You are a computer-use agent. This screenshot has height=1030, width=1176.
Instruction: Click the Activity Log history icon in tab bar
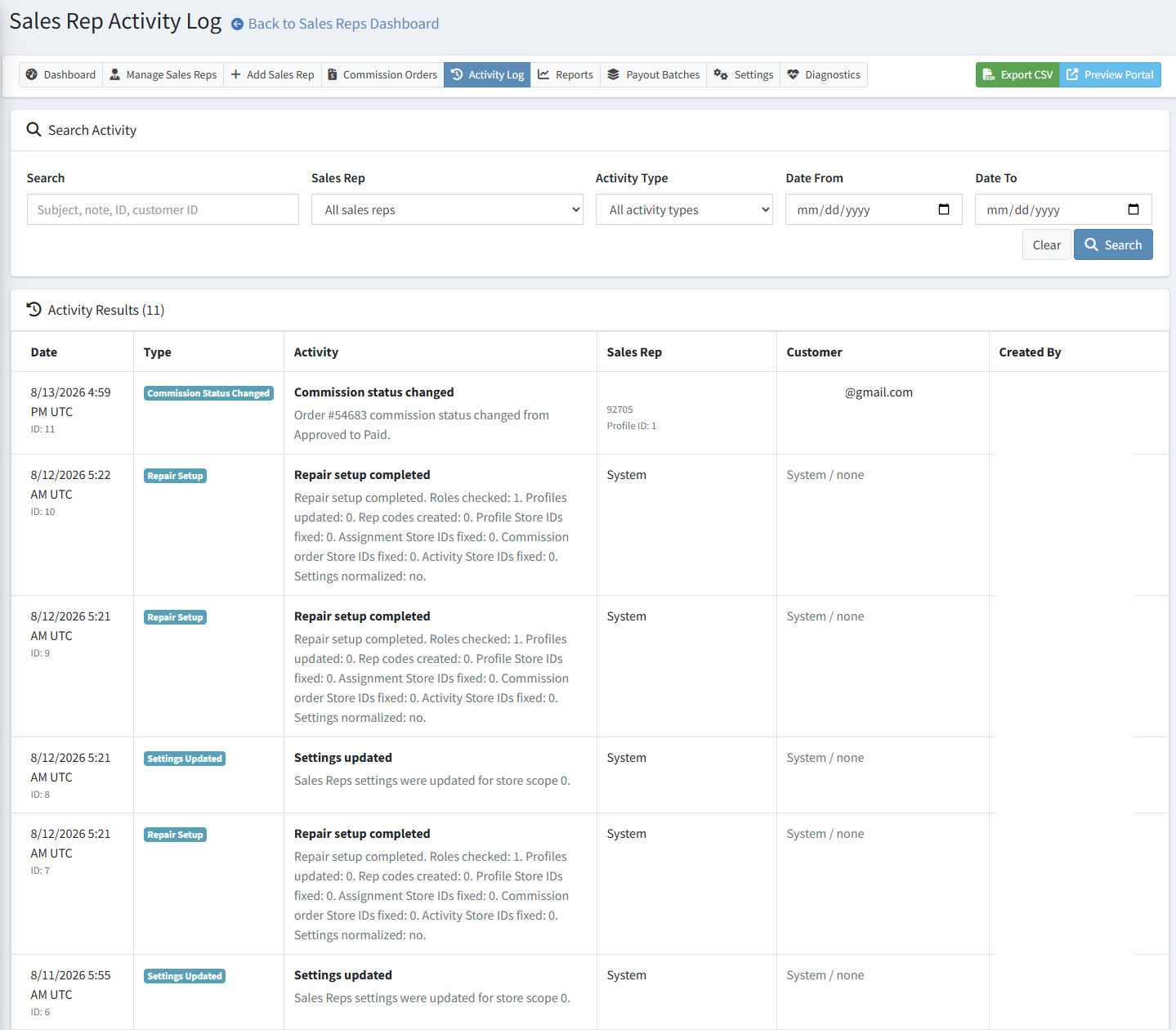tap(457, 74)
